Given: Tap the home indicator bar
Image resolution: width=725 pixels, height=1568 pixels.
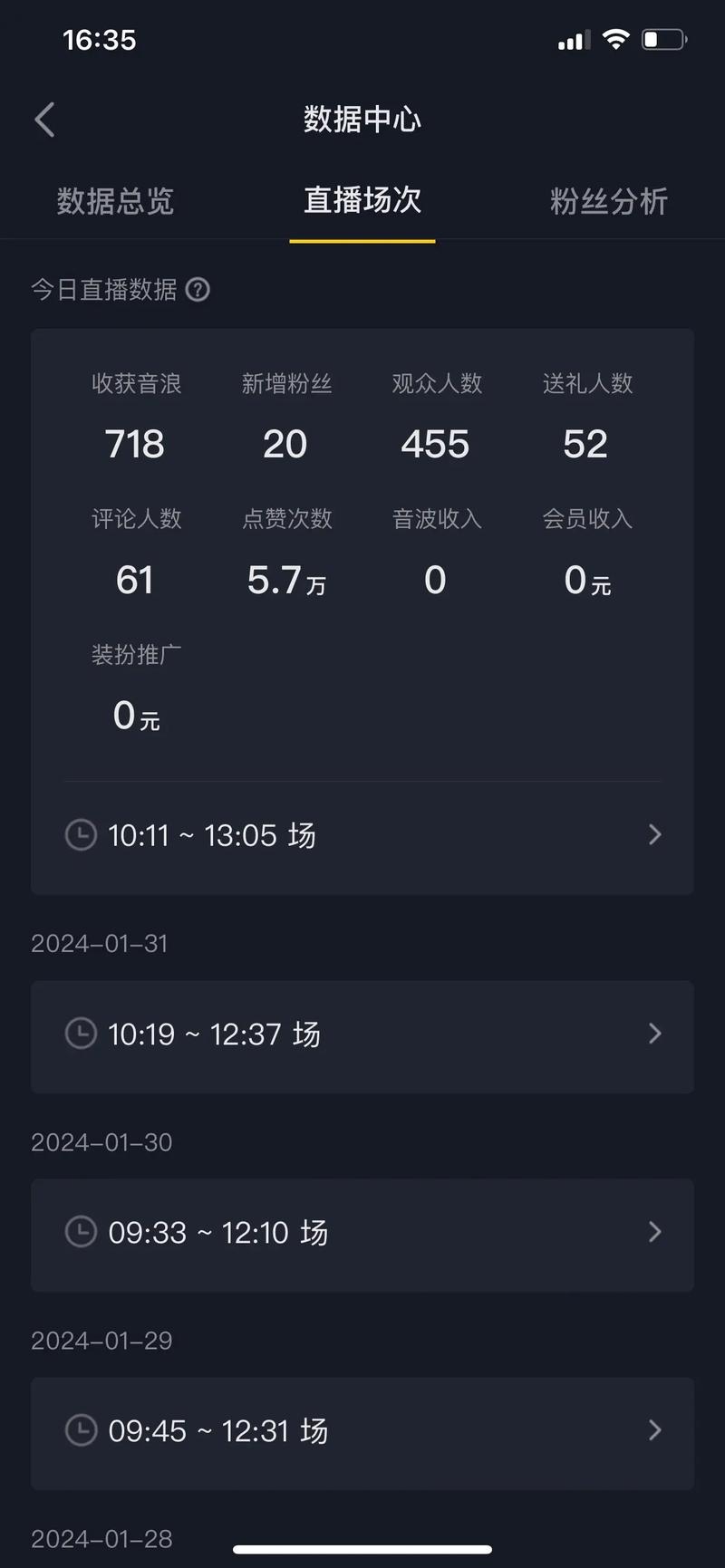Looking at the screenshot, I should 362,1550.
